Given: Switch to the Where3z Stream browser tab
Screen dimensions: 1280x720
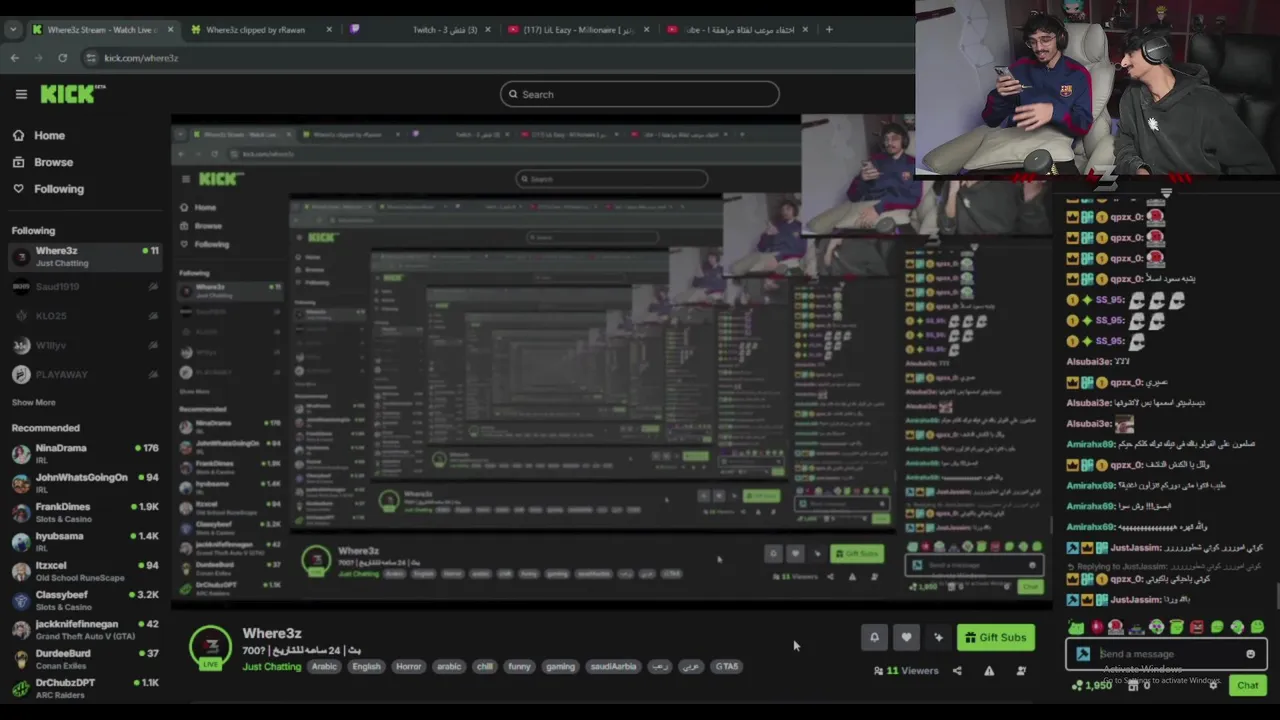Looking at the screenshot, I should point(102,29).
